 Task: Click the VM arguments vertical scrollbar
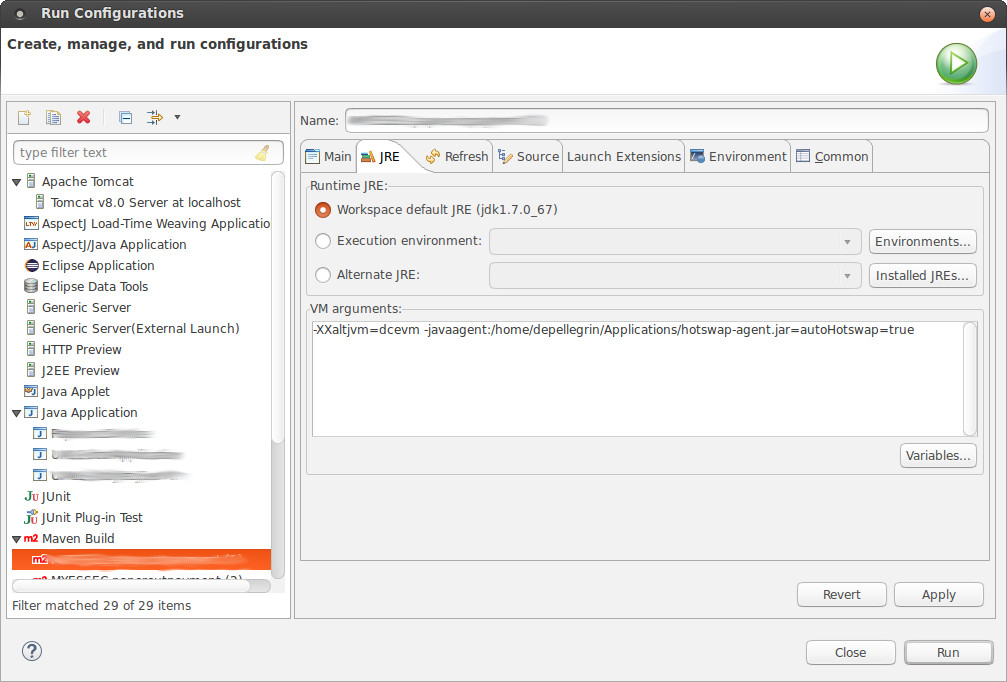[970, 379]
